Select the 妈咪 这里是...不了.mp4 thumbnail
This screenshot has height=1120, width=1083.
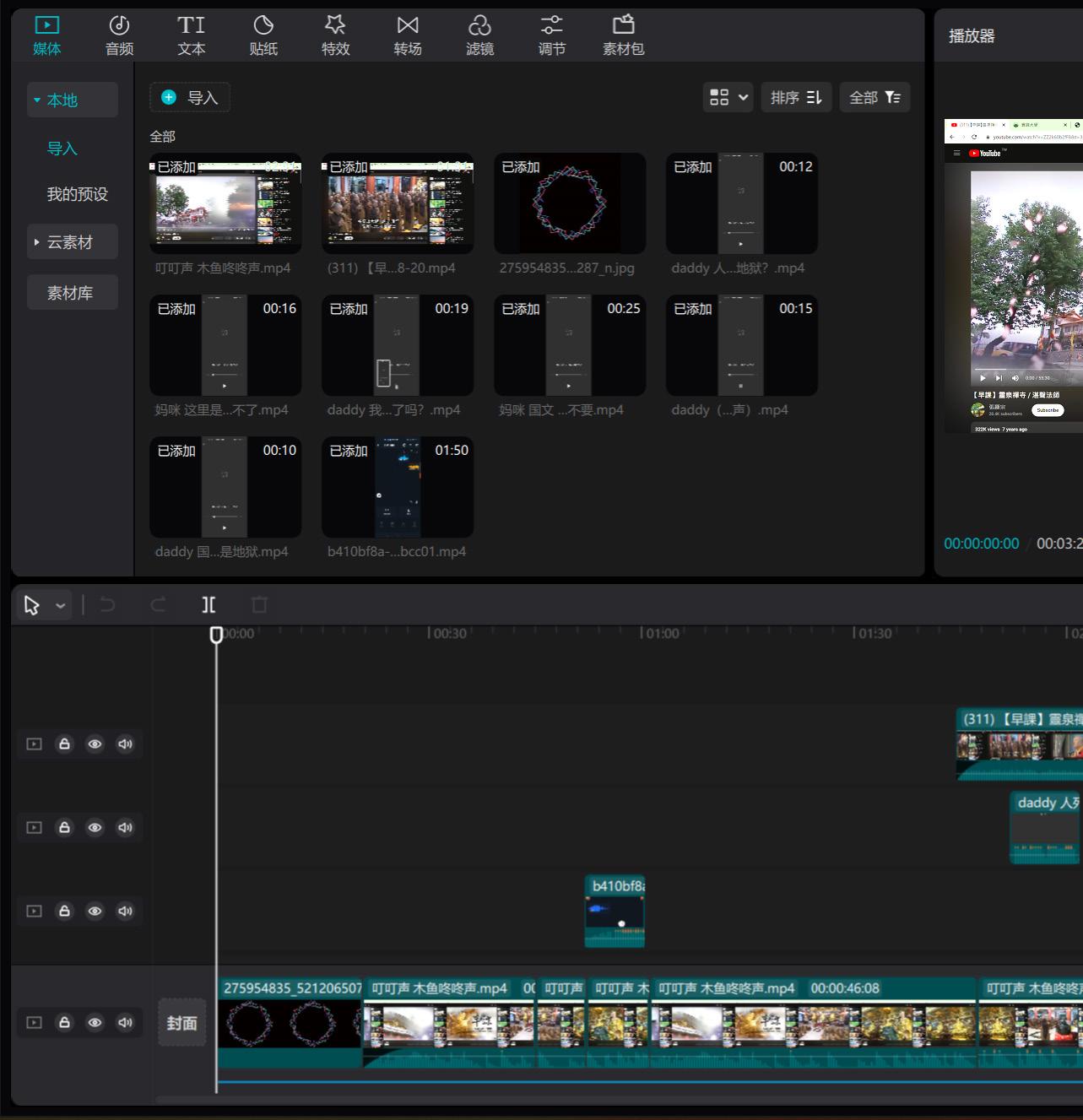(x=225, y=345)
